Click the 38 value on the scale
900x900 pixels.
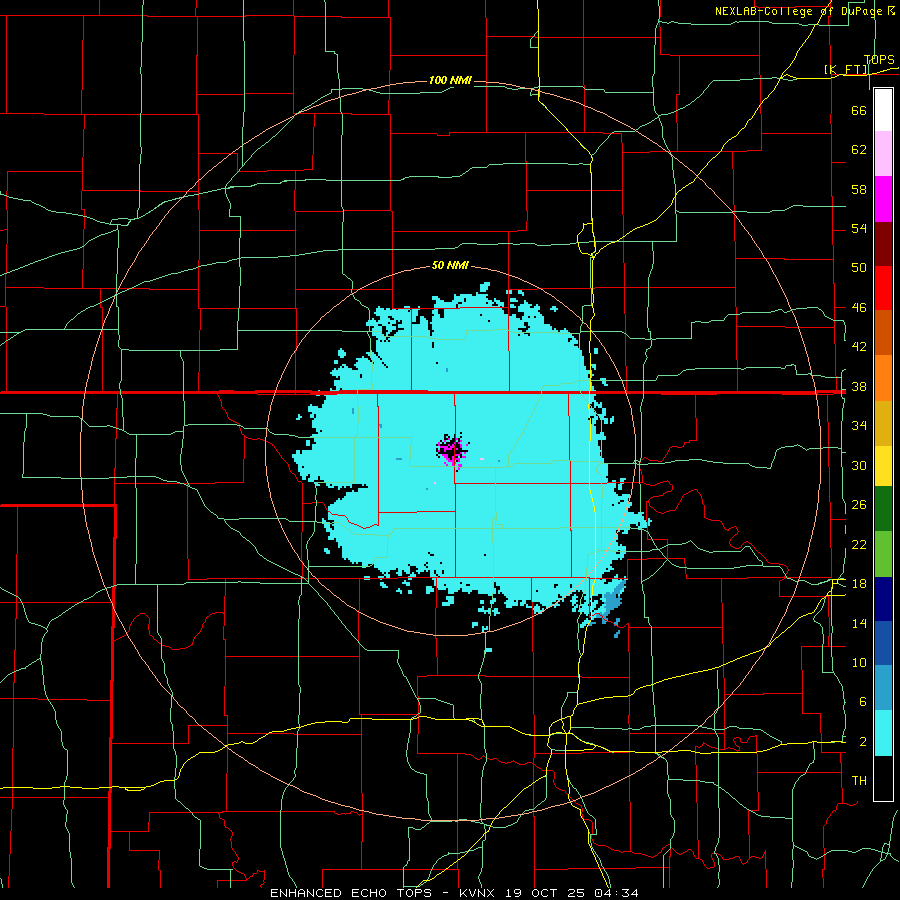pos(859,387)
